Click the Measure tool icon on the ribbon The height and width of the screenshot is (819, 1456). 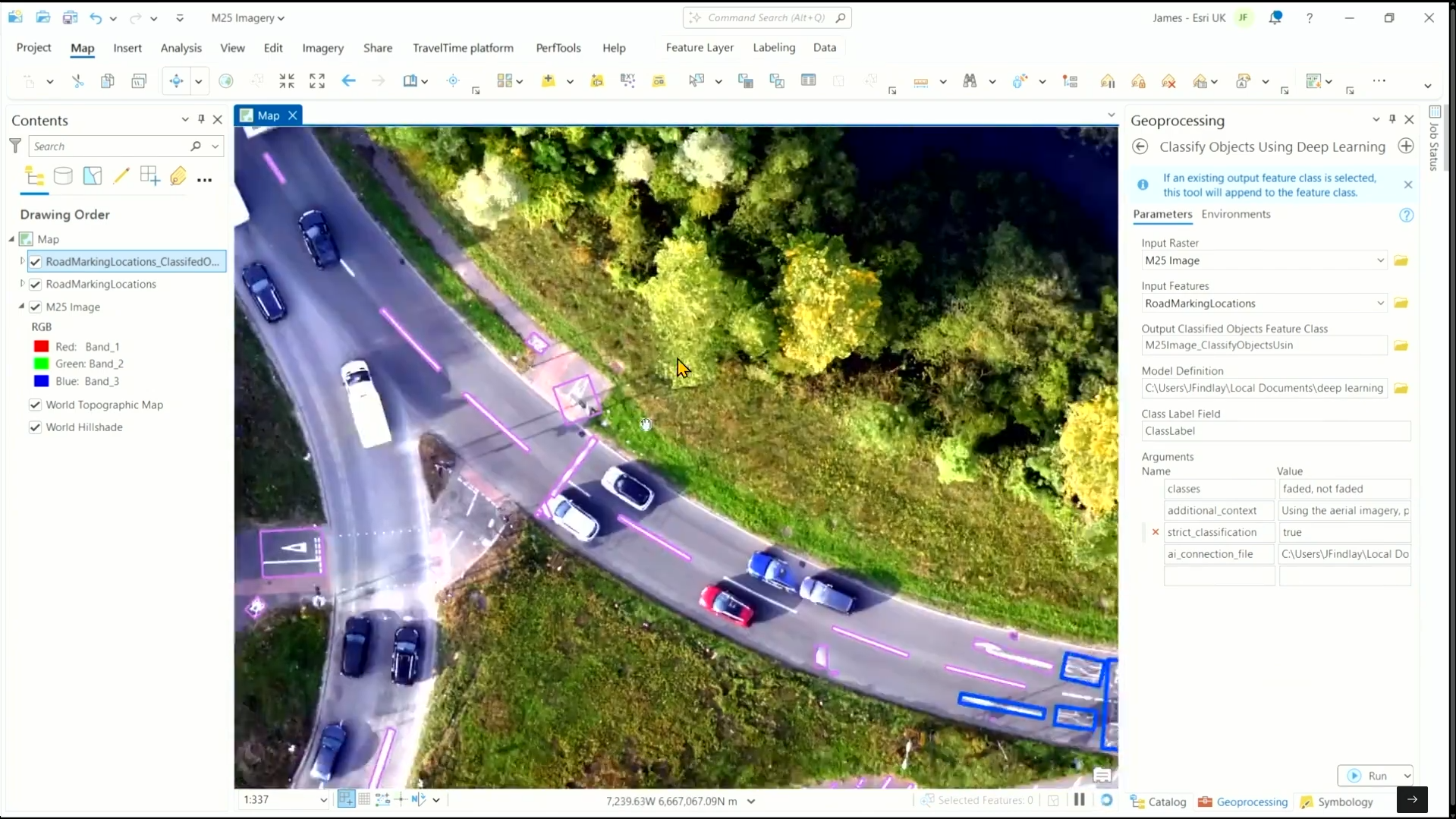click(x=920, y=81)
